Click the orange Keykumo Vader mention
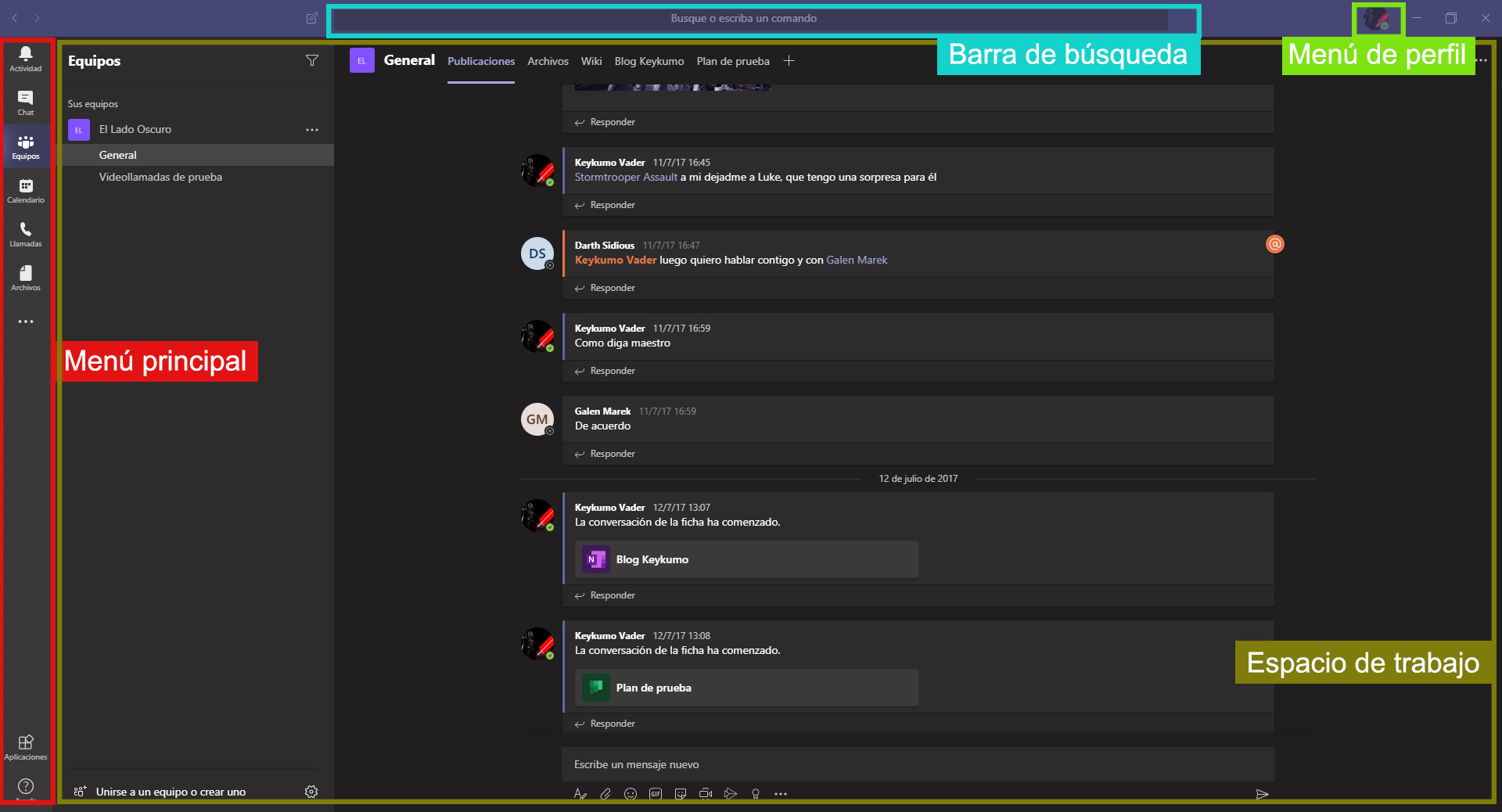This screenshot has width=1502, height=812. (616, 260)
